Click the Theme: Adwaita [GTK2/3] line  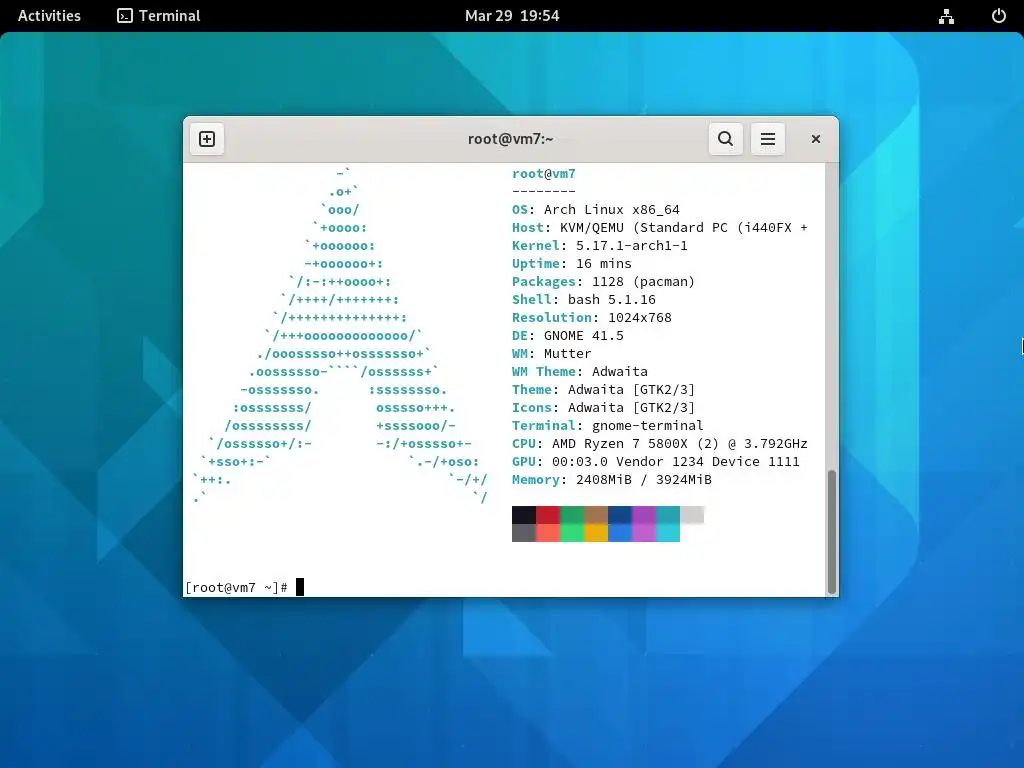pyautogui.click(x=603, y=390)
